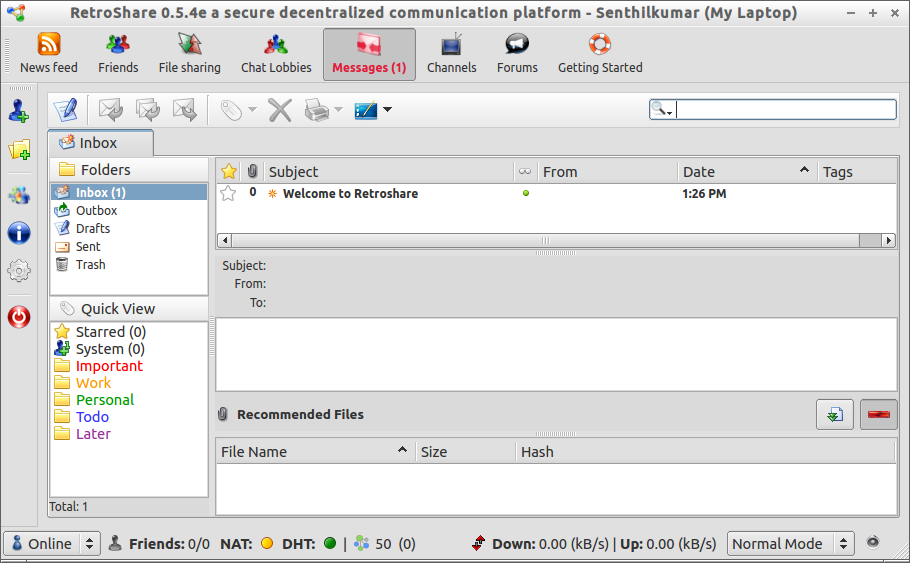Click the blue About info sidebar icon
The width and height of the screenshot is (910, 563).
(19, 233)
